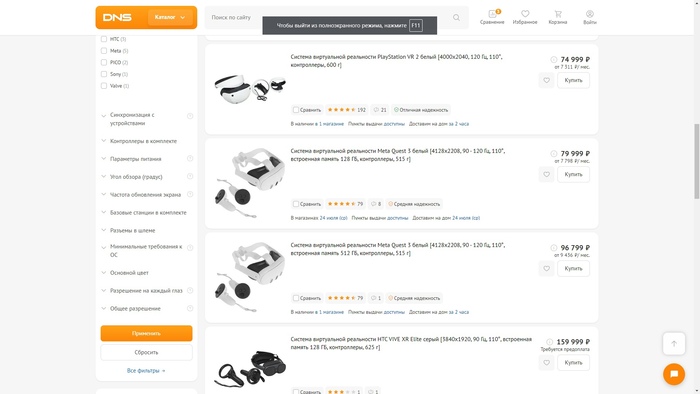Click the orange Применить button
This screenshot has width=700, height=394.
[146, 333]
